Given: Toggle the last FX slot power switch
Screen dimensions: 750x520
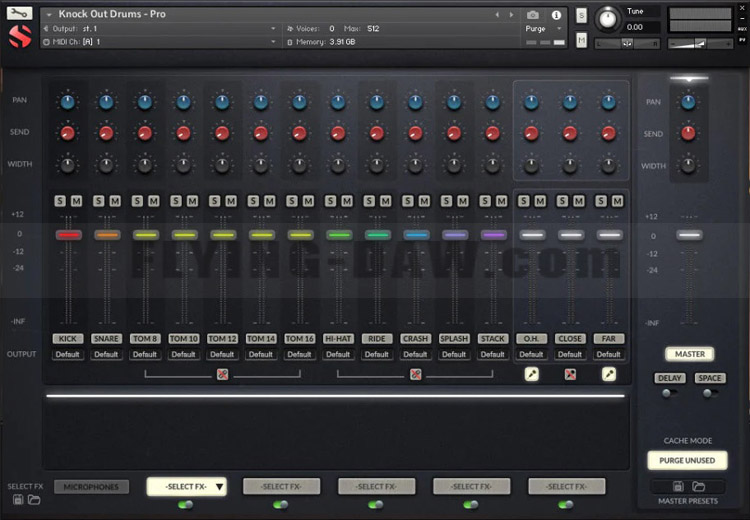Looking at the screenshot, I should [x=566, y=504].
